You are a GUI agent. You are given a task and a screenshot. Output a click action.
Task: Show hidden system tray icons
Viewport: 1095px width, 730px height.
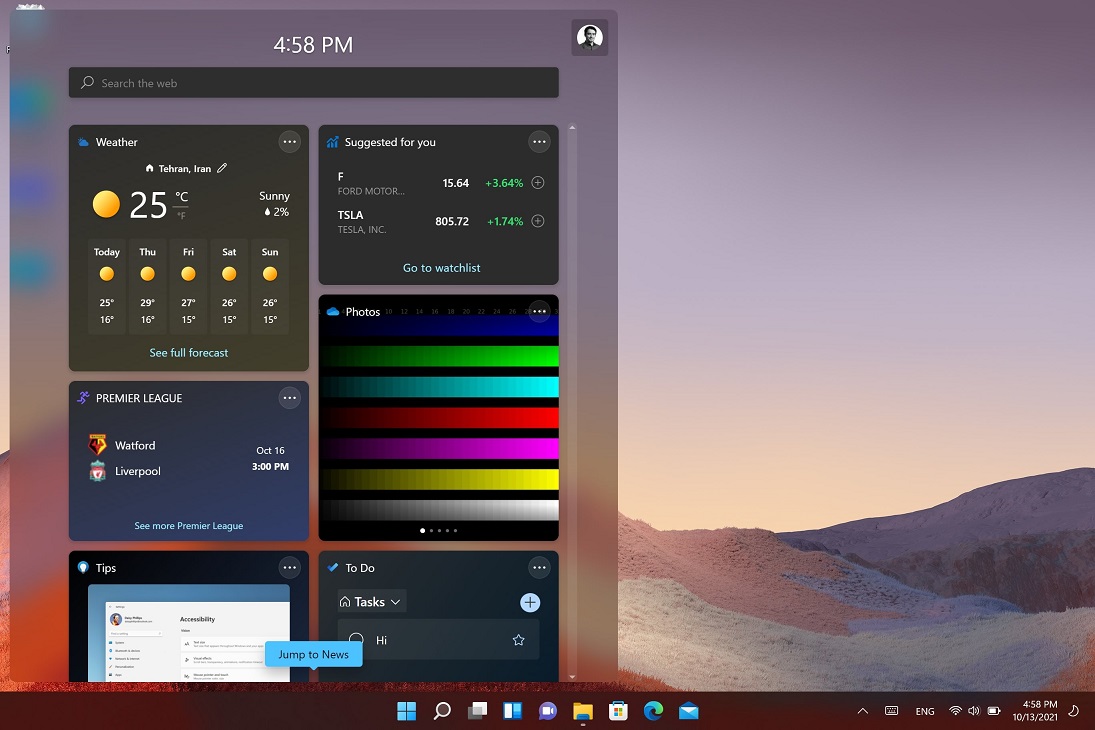tap(862, 711)
